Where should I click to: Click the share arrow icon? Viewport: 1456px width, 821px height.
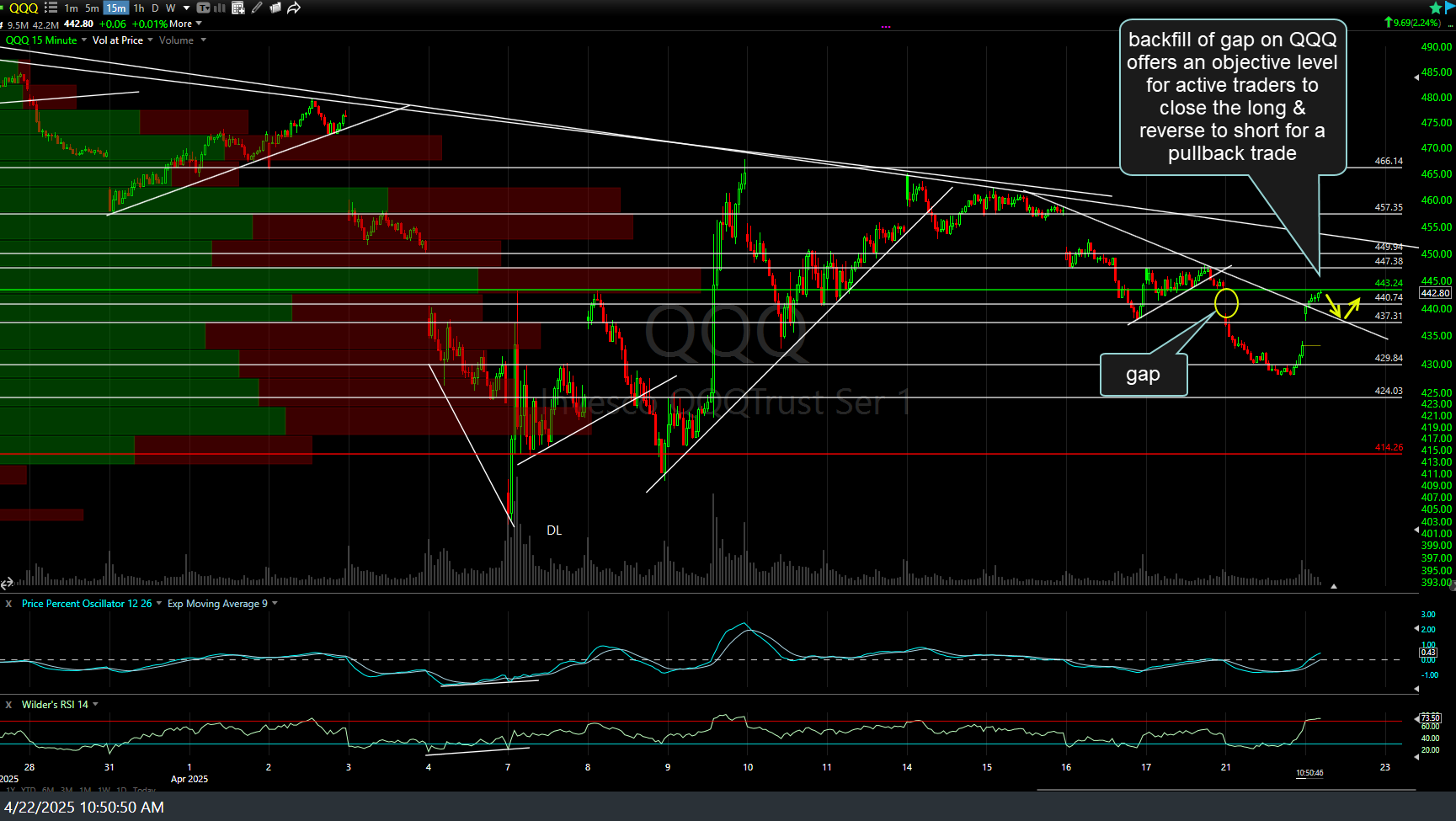pyautogui.click(x=293, y=8)
